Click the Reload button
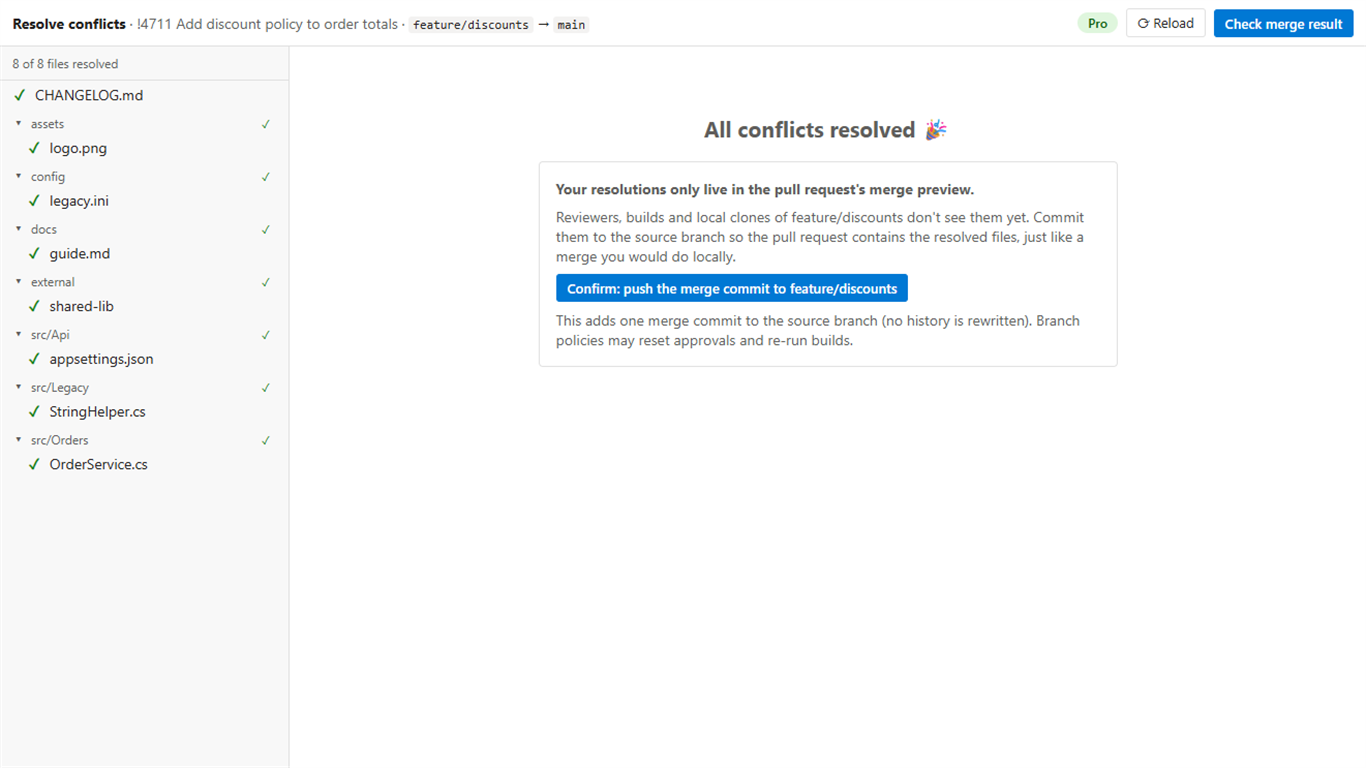This screenshot has height=768, width=1366. pos(1165,23)
